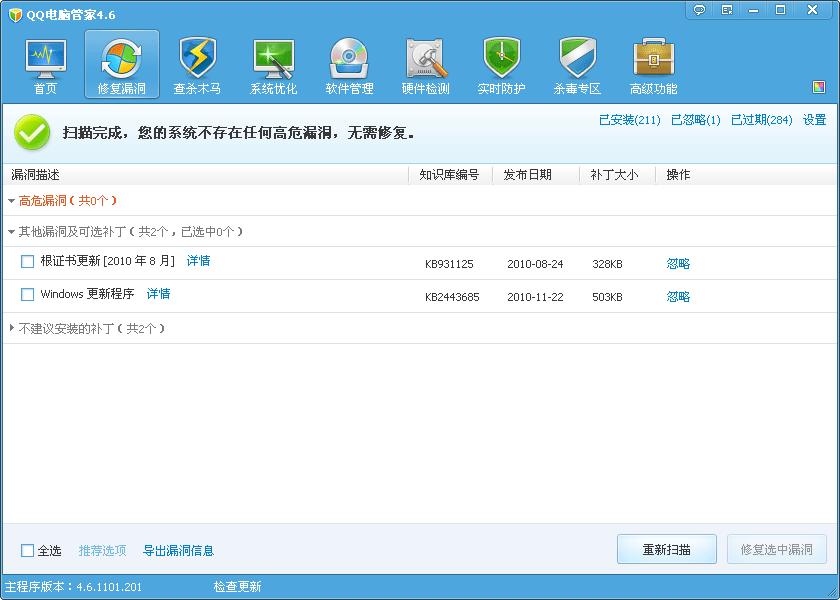Screen dimensions: 840x600
Task: Click the 重新扫描 rescan button
Action: pyautogui.click(x=666, y=549)
